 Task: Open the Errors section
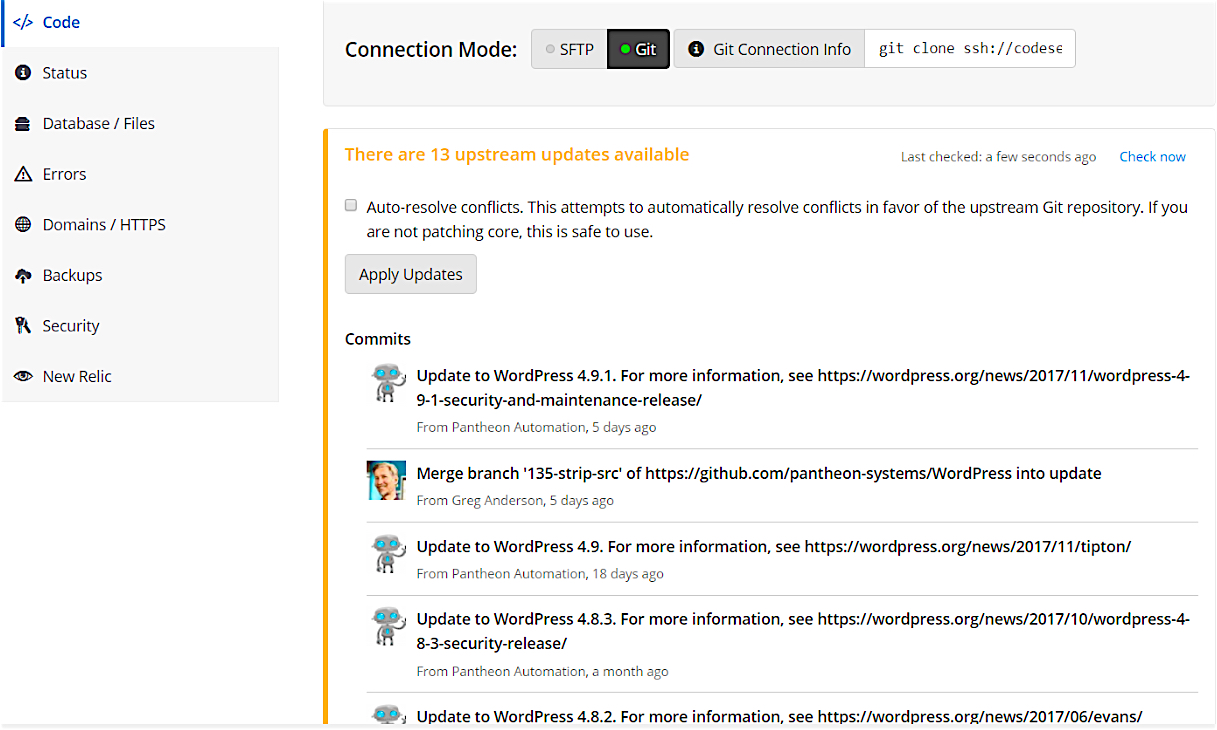coord(141,174)
